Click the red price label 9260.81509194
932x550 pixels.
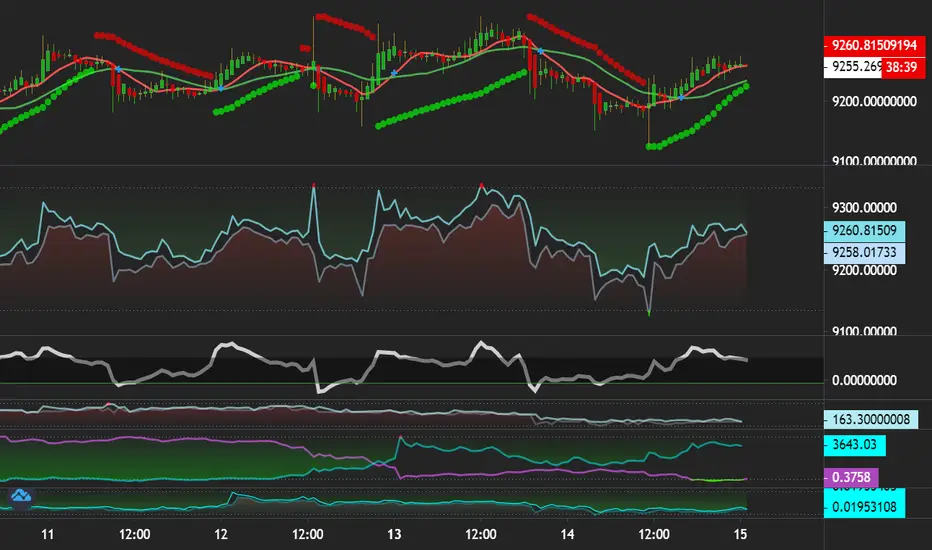click(x=874, y=46)
